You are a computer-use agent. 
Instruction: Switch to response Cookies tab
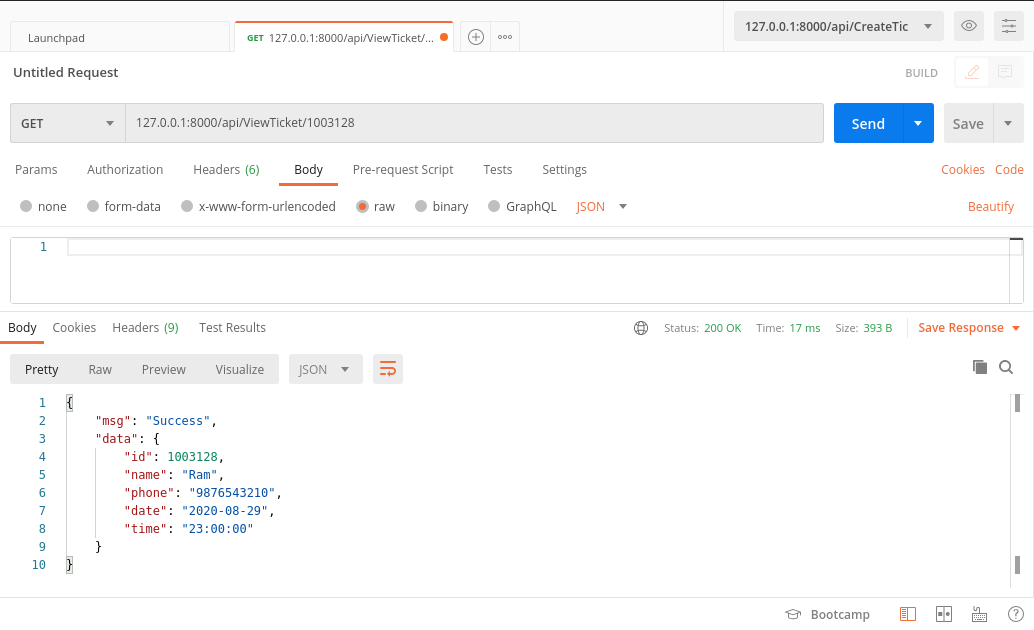pos(74,327)
